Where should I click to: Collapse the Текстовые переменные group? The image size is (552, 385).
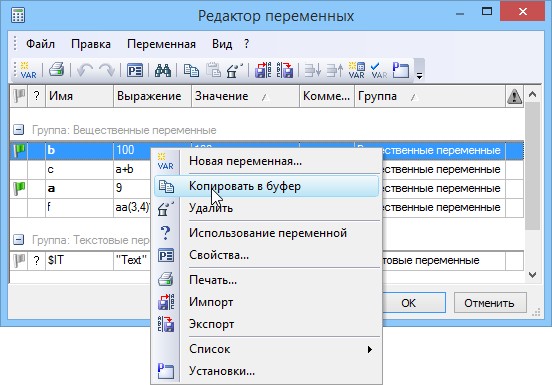tap(18, 240)
